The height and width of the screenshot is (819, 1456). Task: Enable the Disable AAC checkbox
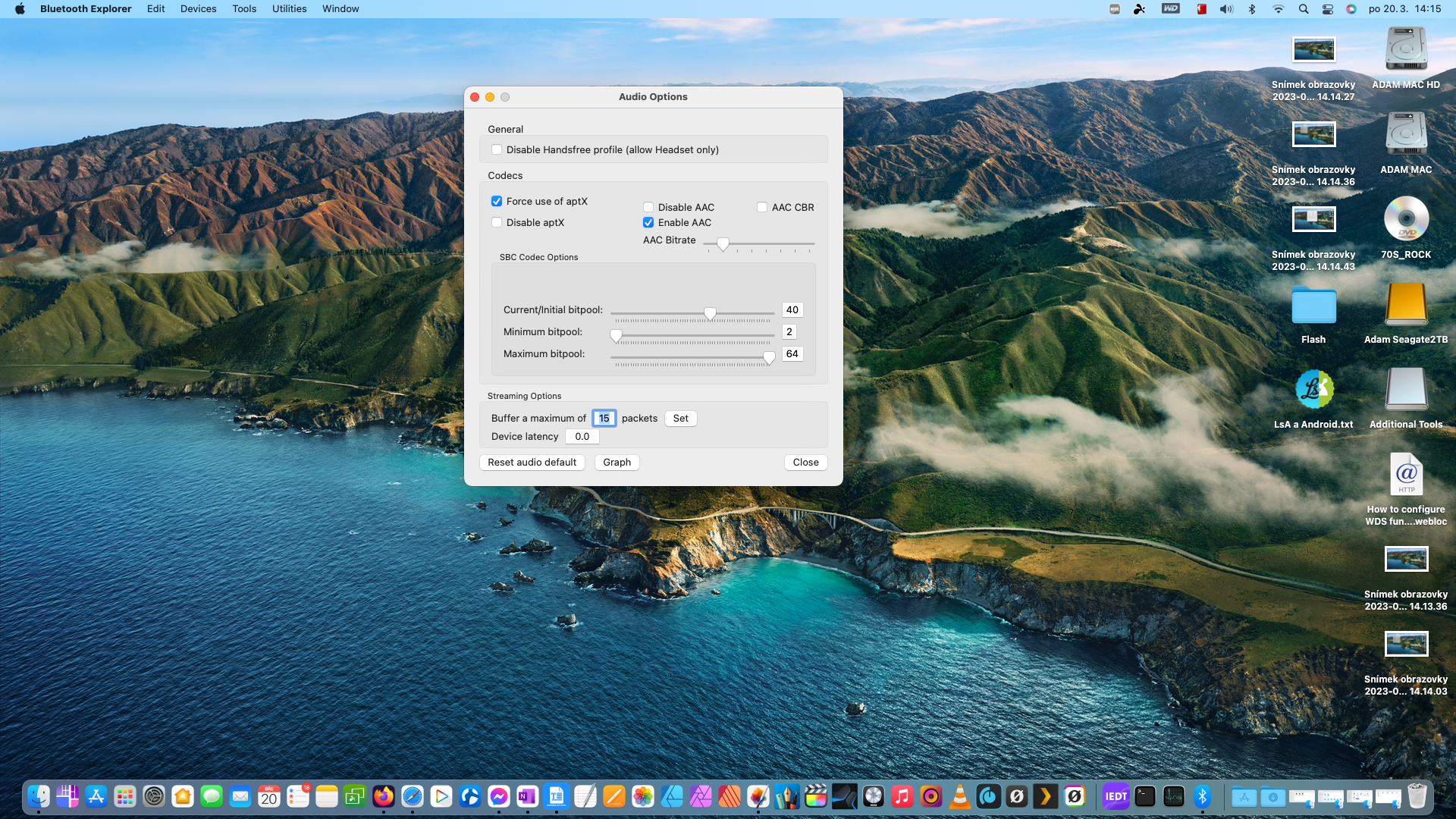[x=648, y=208]
